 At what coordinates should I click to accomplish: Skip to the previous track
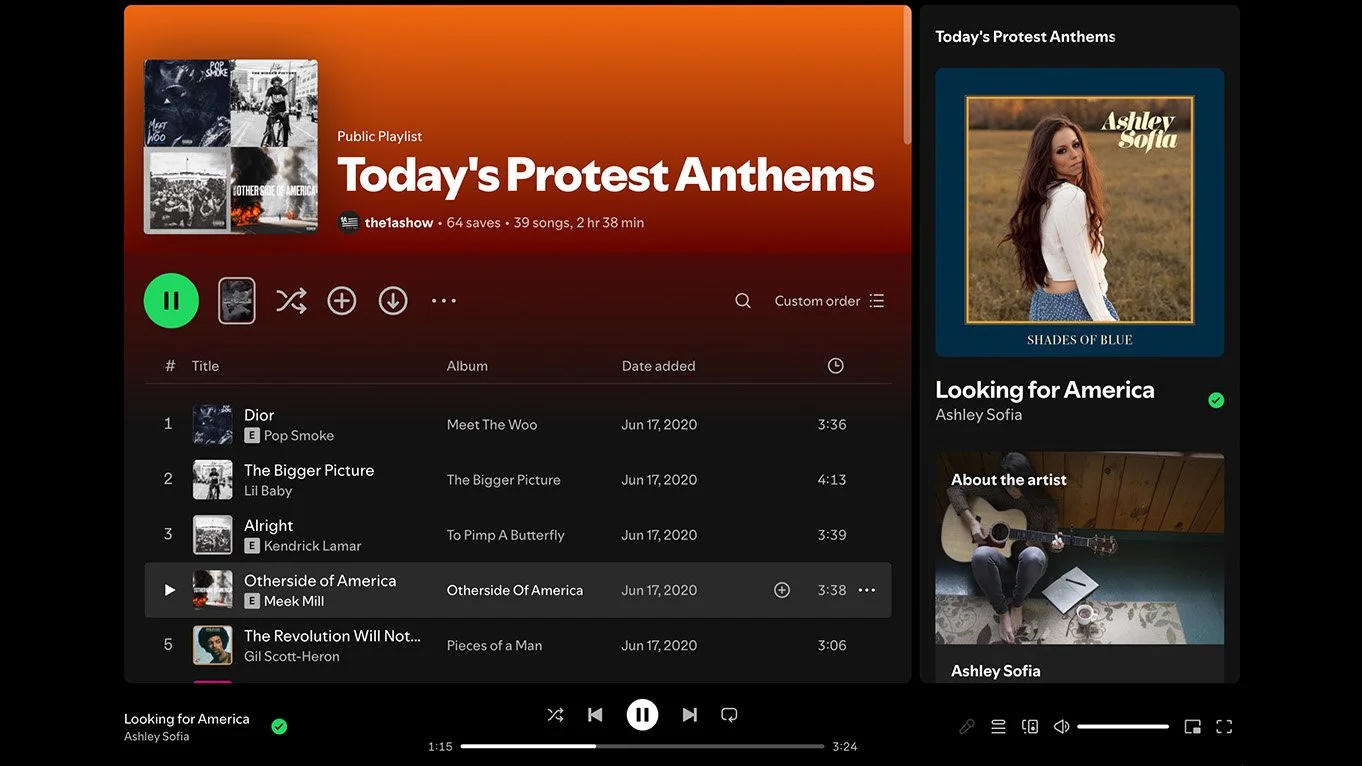(595, 715)
